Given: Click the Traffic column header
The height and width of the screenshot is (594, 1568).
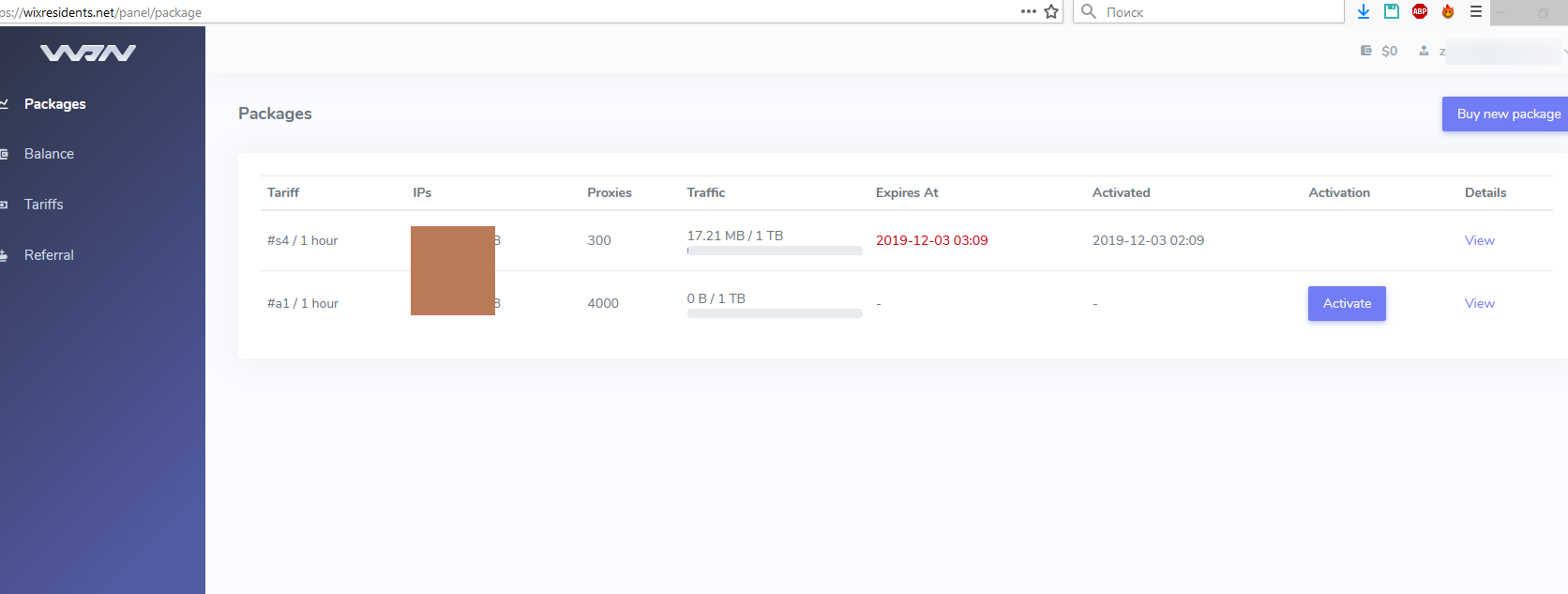Looking at the screenshot, I should pyautogui.click(x=706, y=192).
